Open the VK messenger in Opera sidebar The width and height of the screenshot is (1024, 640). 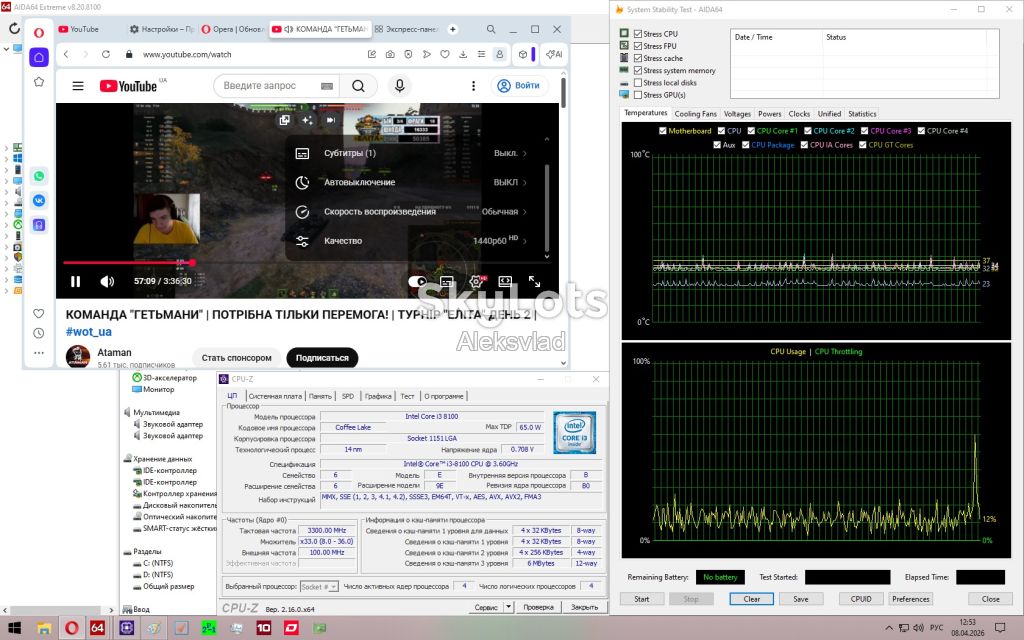pos(39,200)
